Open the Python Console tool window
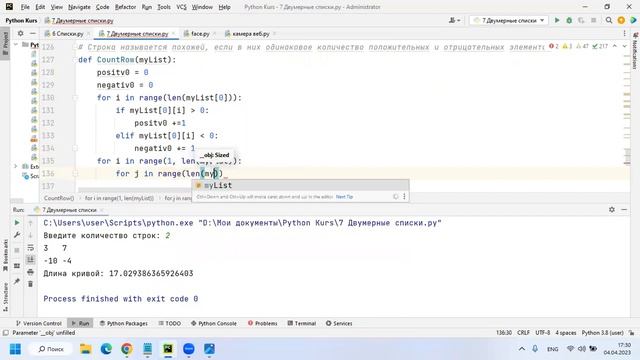Viewport: 640px width, 360px height. click(214, 323)
